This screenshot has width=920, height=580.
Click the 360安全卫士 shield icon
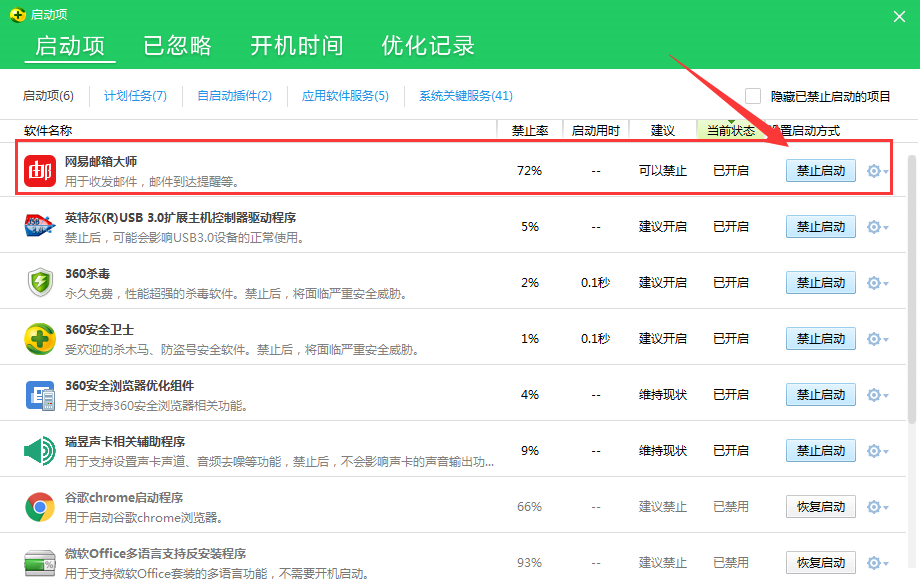pyautogui.click(x=40, y=338)
